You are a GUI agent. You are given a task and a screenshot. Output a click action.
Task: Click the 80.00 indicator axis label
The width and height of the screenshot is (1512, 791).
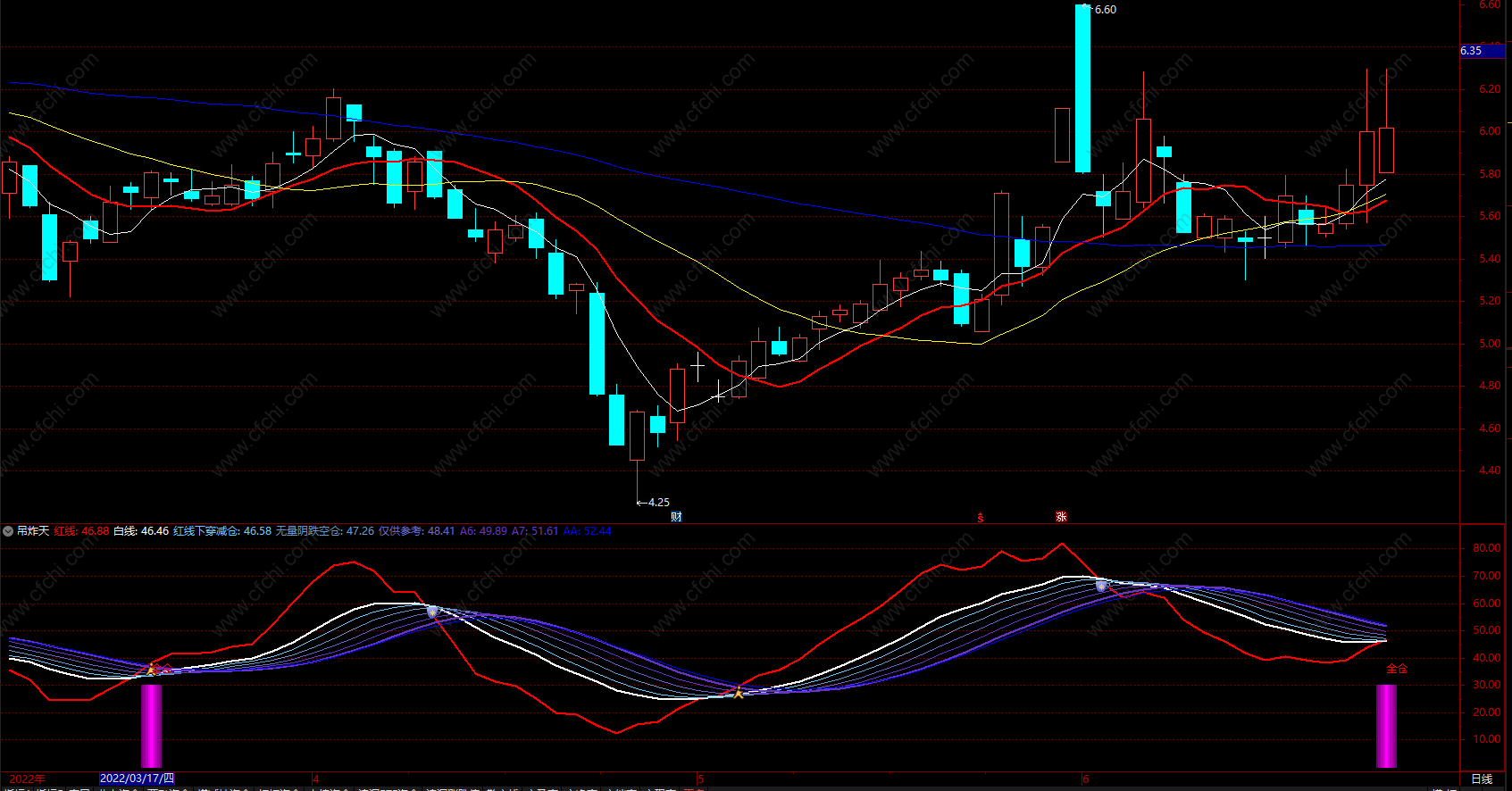click(x=1487, y=548)
